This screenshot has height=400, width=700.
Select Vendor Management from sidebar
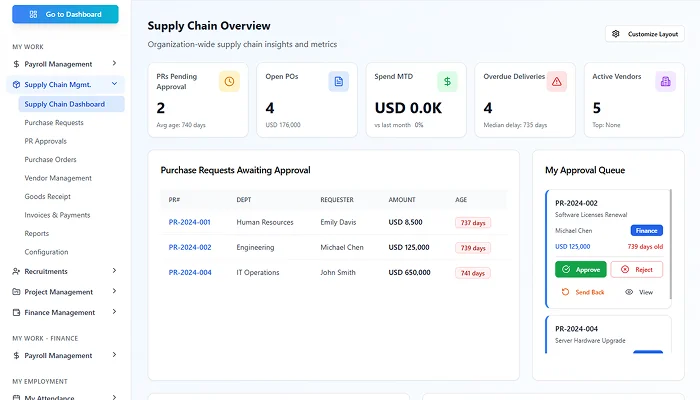click(x=58, y=178)
